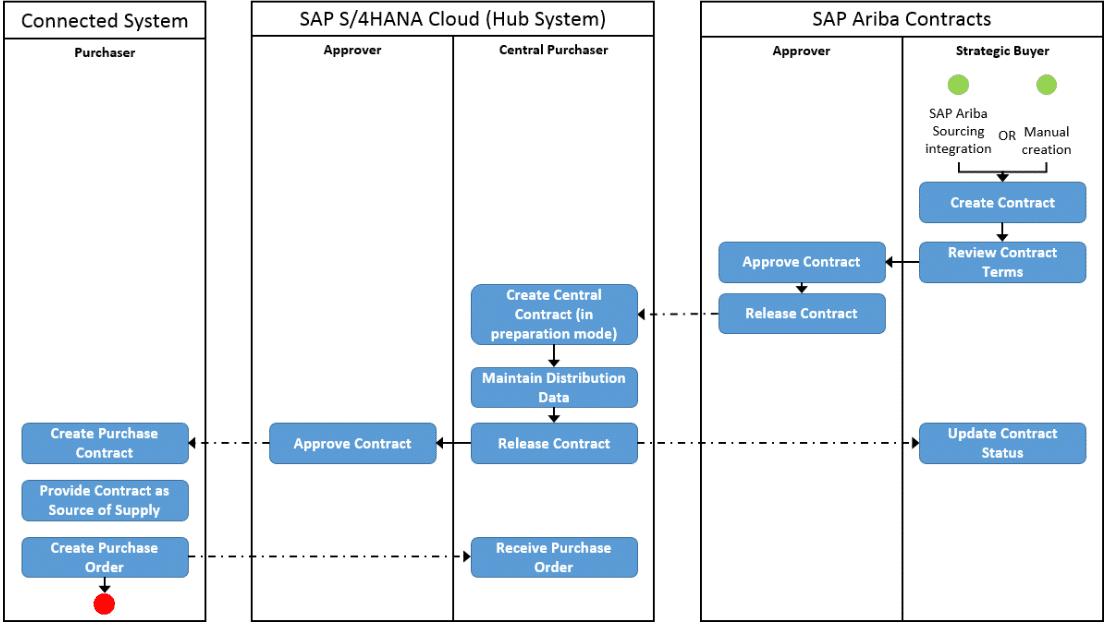Viewport: 1107px width, 623px height.
Task: Click the green start circle above Manual creation
Action: click(x=1046, y=85)
